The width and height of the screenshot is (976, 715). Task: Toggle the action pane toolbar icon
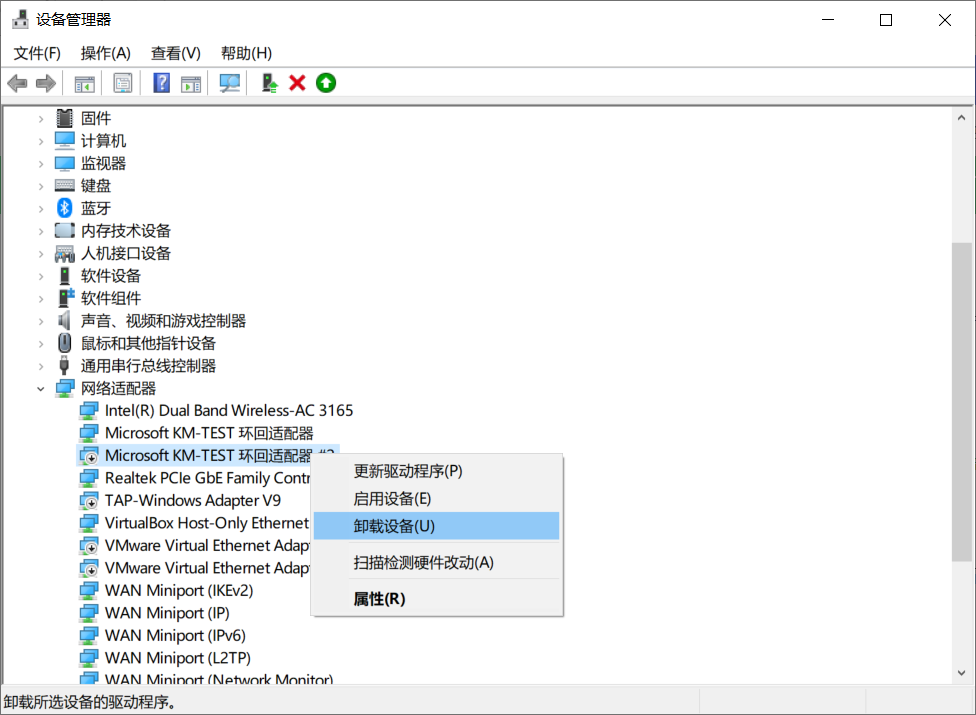click(191, 83)
